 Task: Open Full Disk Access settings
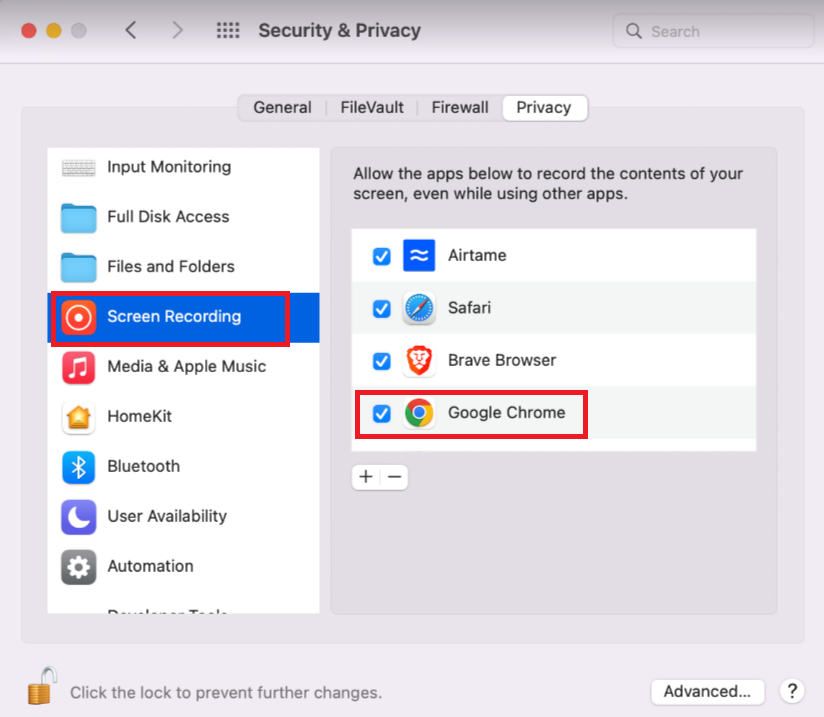click(x=79, y=216)
